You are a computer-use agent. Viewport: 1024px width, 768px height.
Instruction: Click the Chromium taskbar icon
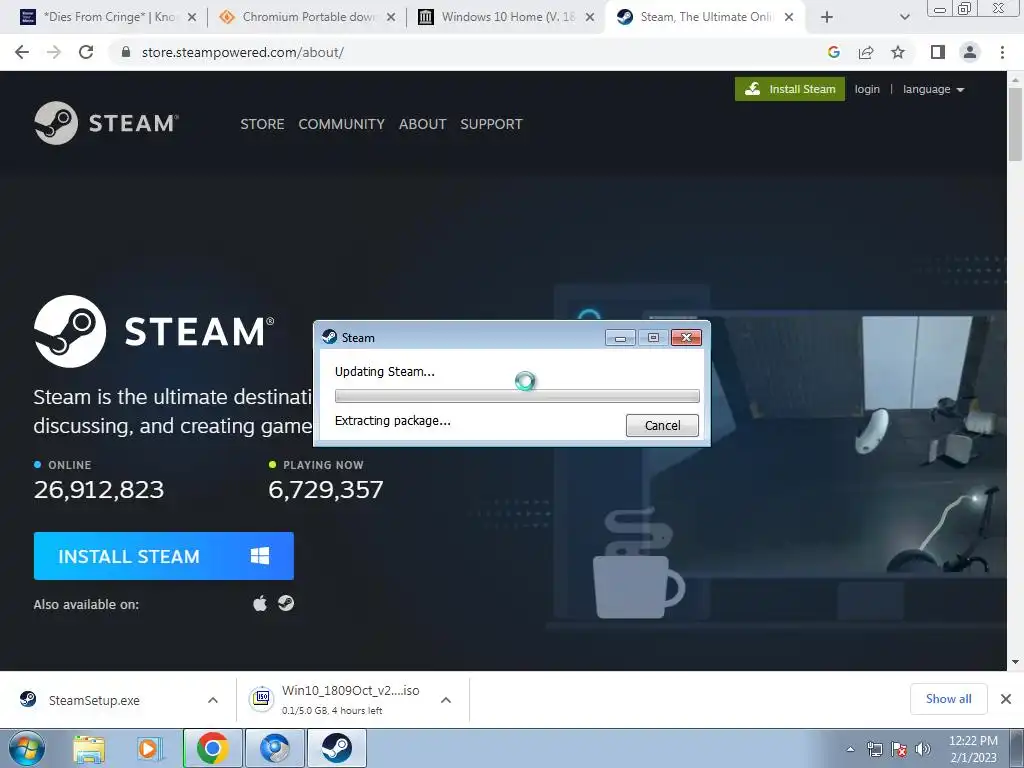[x=274, y=748]
